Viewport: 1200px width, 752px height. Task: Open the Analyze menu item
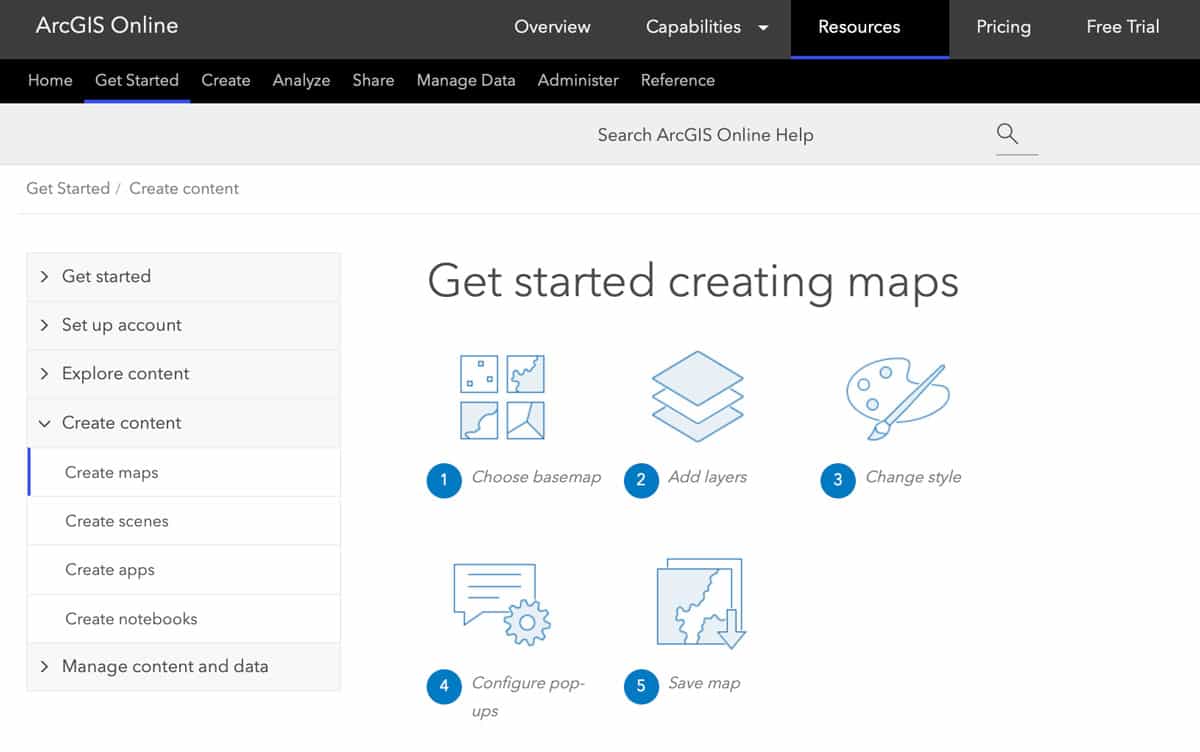[x=301, y=80]
